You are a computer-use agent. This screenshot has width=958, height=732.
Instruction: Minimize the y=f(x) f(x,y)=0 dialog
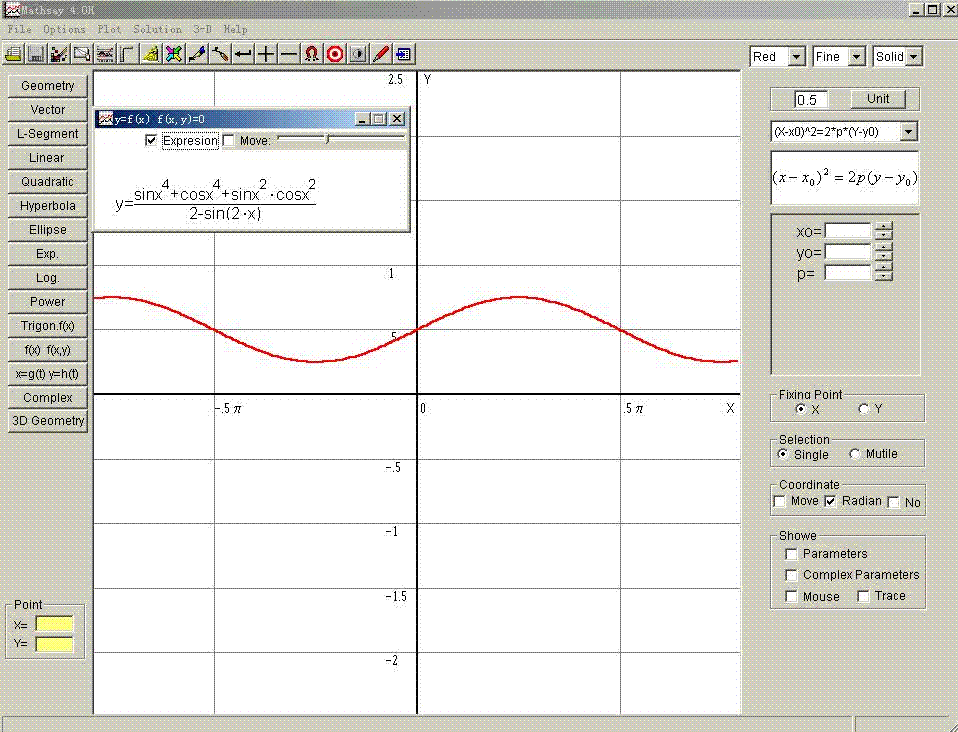coord(363,119)
